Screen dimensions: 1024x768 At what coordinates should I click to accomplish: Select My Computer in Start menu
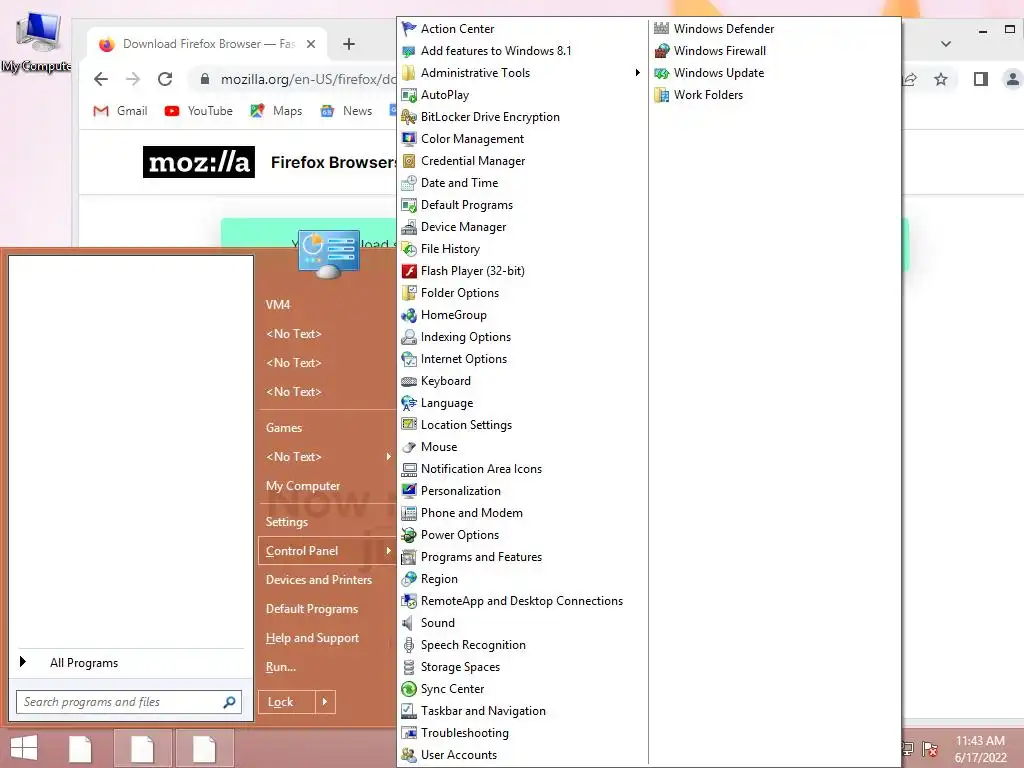(x=303, y=486)
